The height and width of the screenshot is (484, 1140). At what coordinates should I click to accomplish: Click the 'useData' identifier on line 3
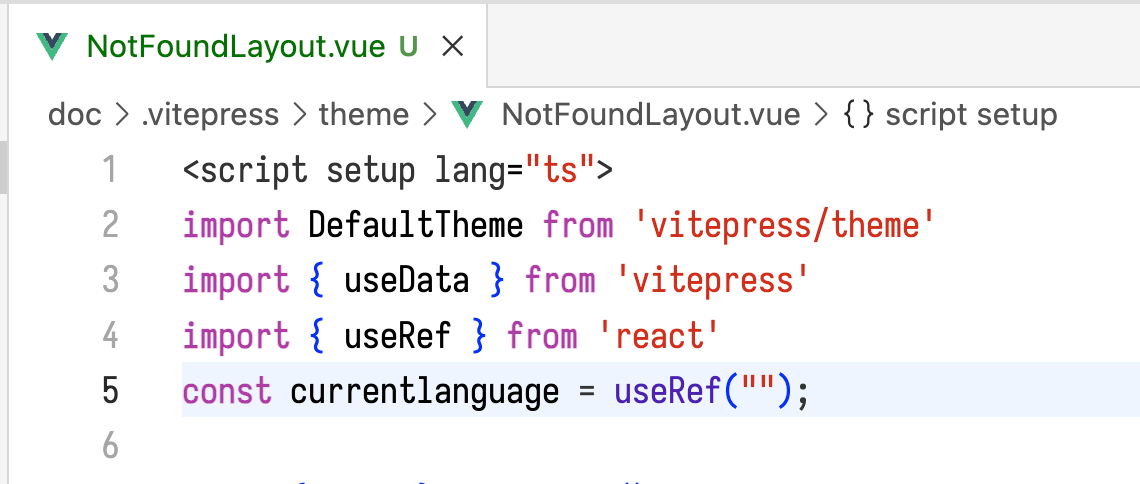click(x=406, y=281)
